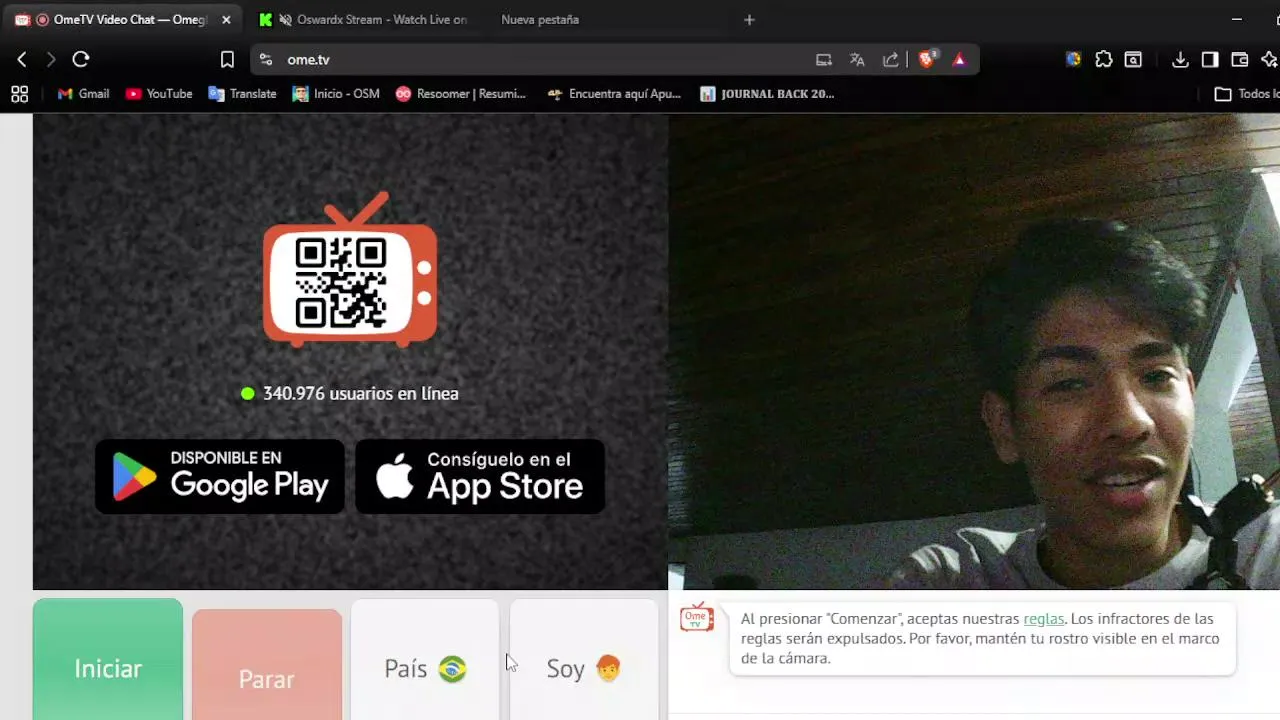Open Brave Shields lion icon

pos(926,60)
